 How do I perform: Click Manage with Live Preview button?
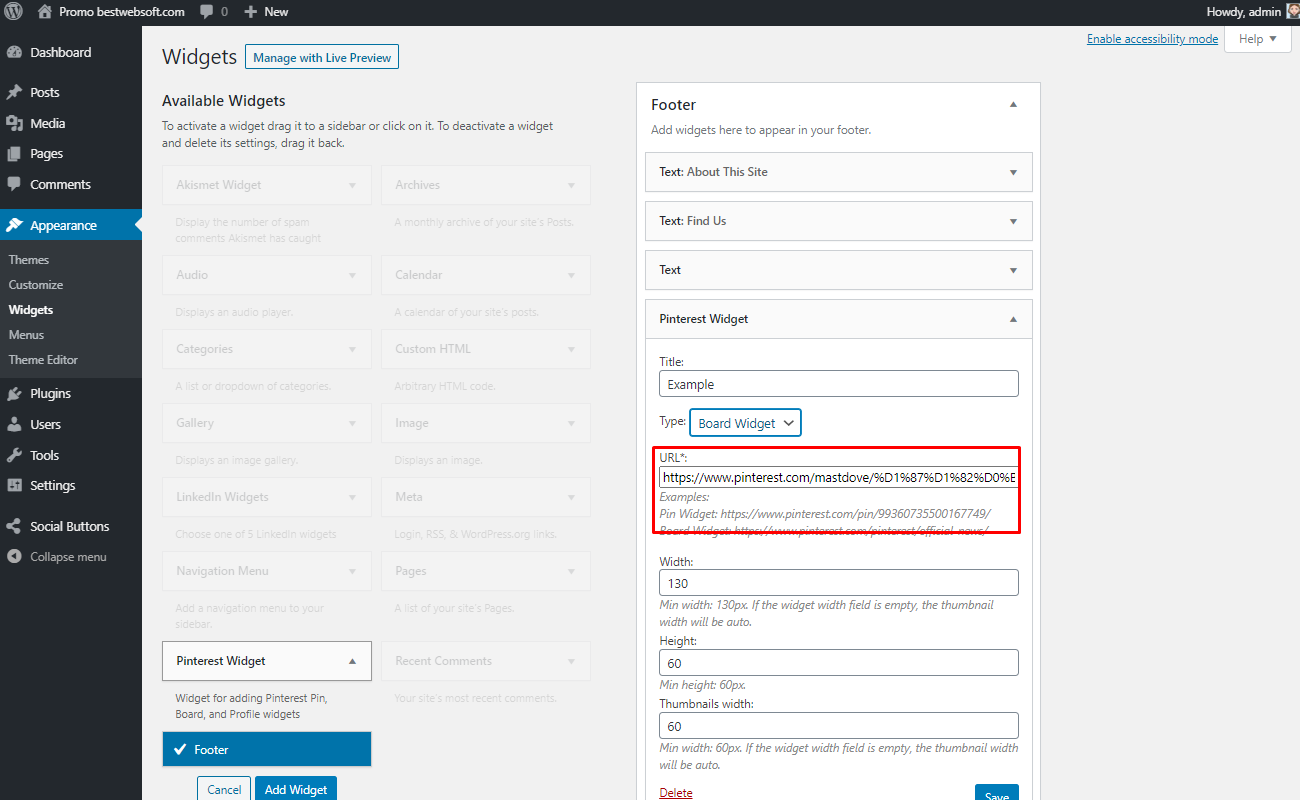pos(322,58)
